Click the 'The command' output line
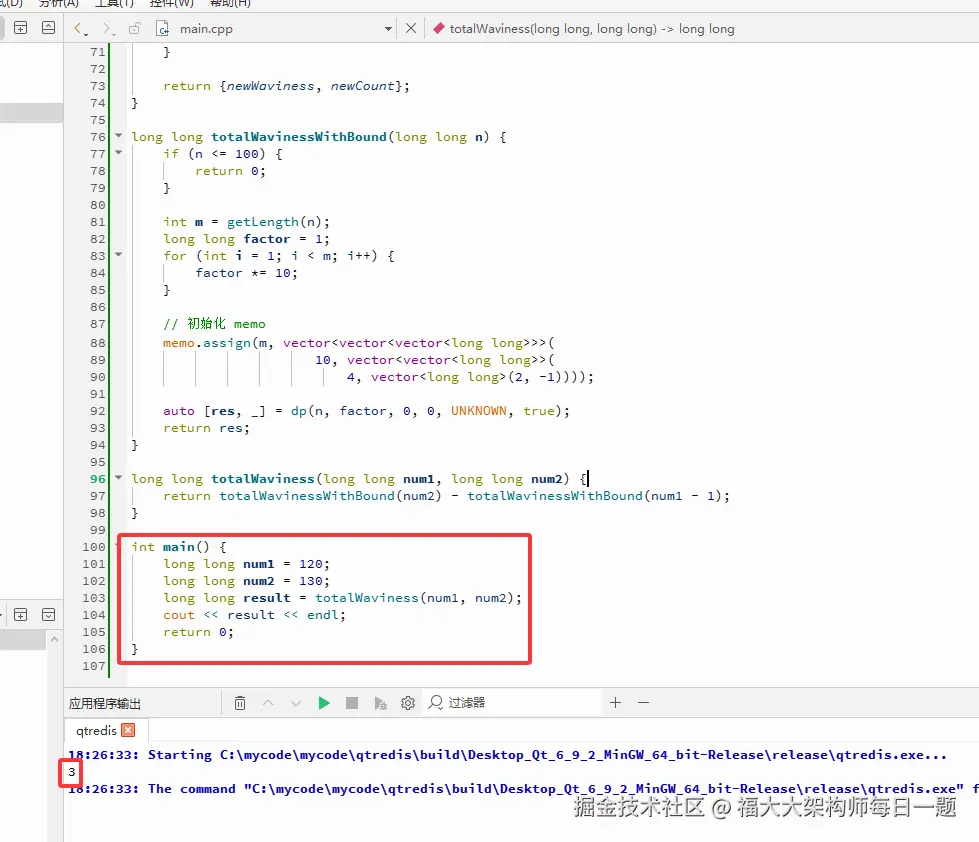Viewport: 979px width, 842px height. (x=523, y=789)
